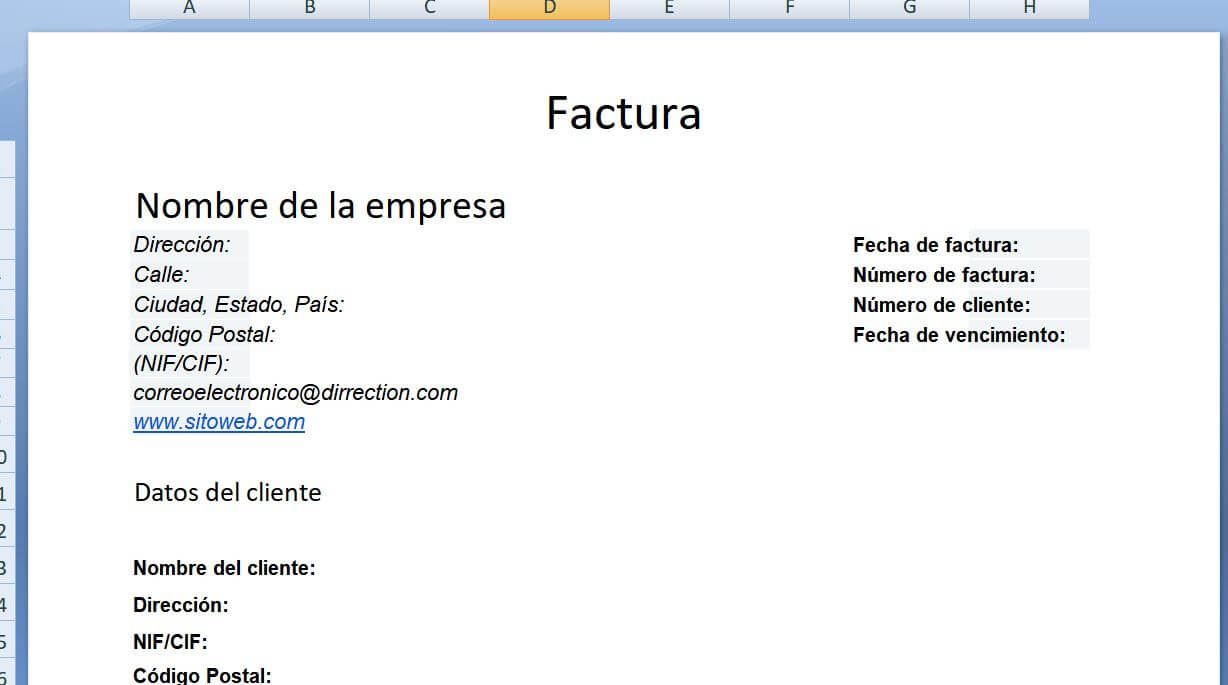Select column H header
This screenshot has width=1228, height=685.
[1028, 8]
